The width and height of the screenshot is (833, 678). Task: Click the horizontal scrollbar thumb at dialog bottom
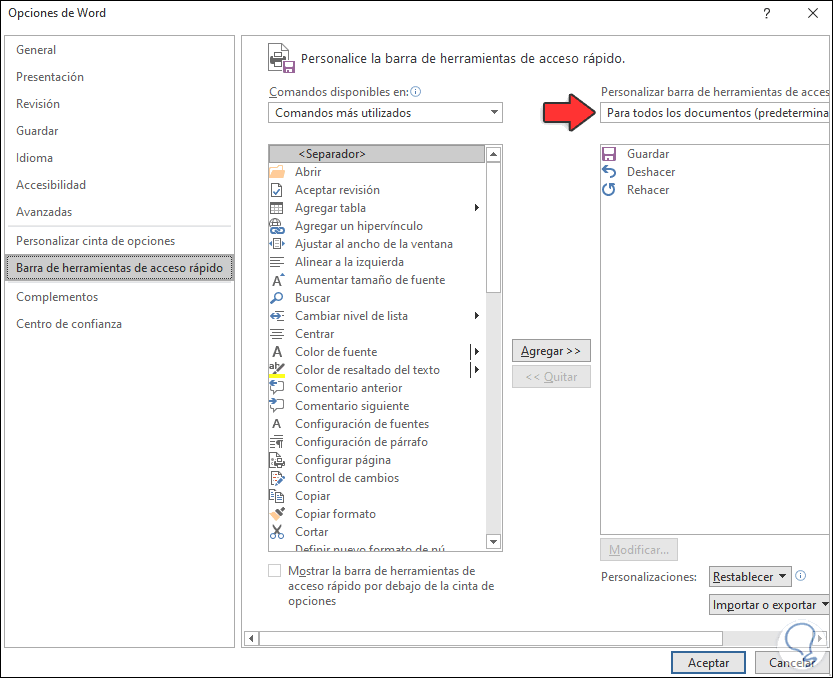[x=491, y=638]
